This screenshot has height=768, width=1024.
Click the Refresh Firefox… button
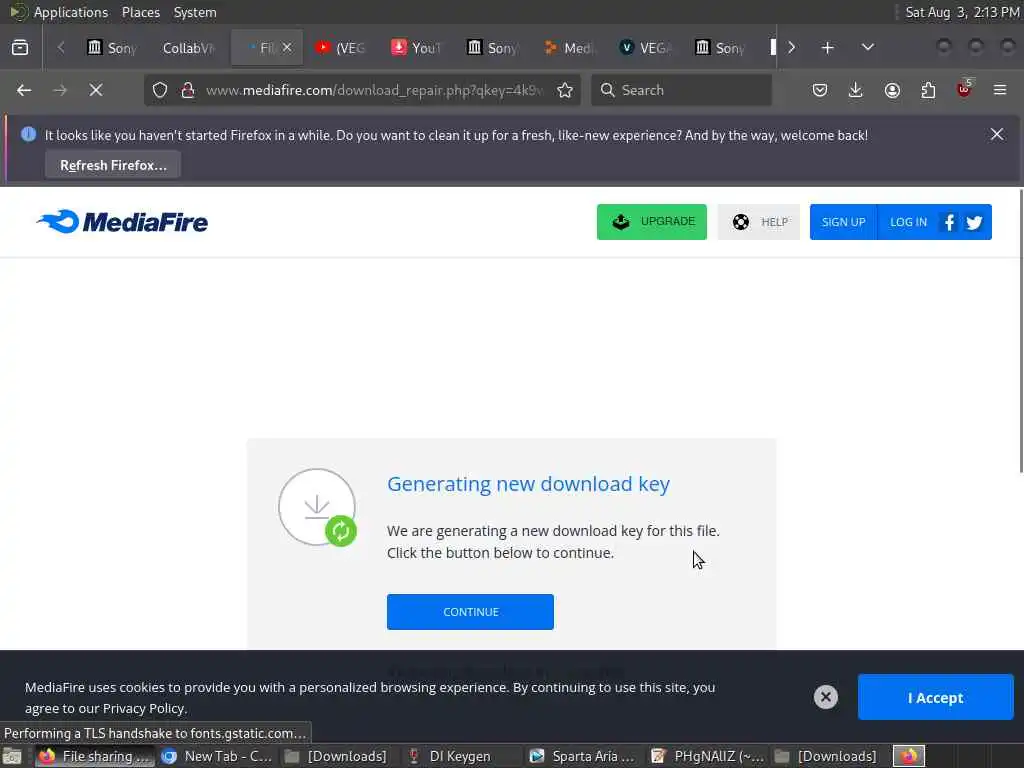pos(113,165)
